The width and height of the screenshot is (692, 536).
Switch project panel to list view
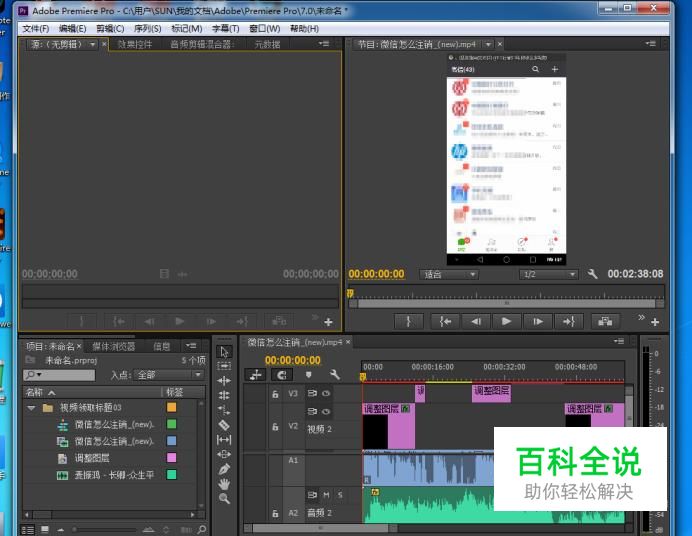28,530
